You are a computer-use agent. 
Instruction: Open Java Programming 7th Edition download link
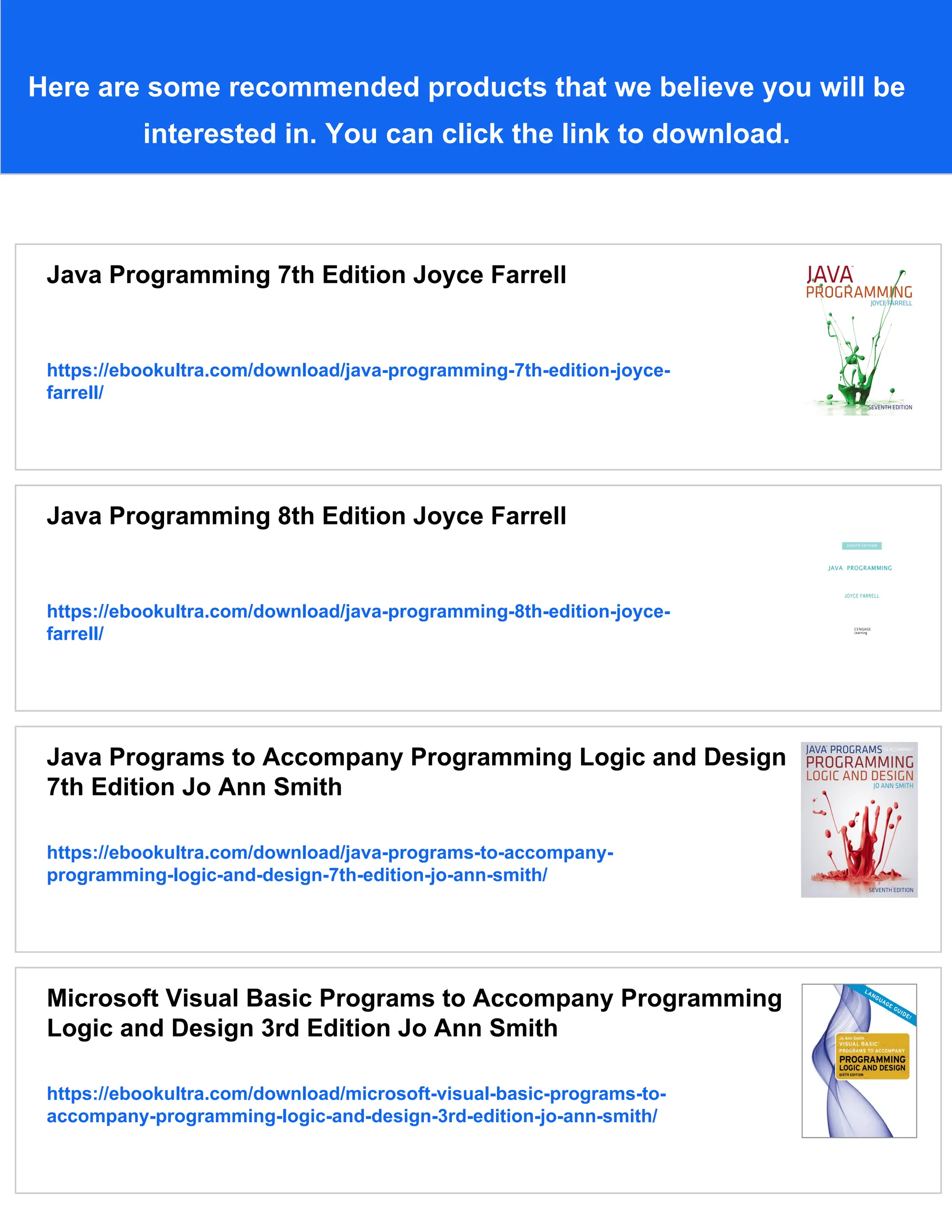coord(358,371)
